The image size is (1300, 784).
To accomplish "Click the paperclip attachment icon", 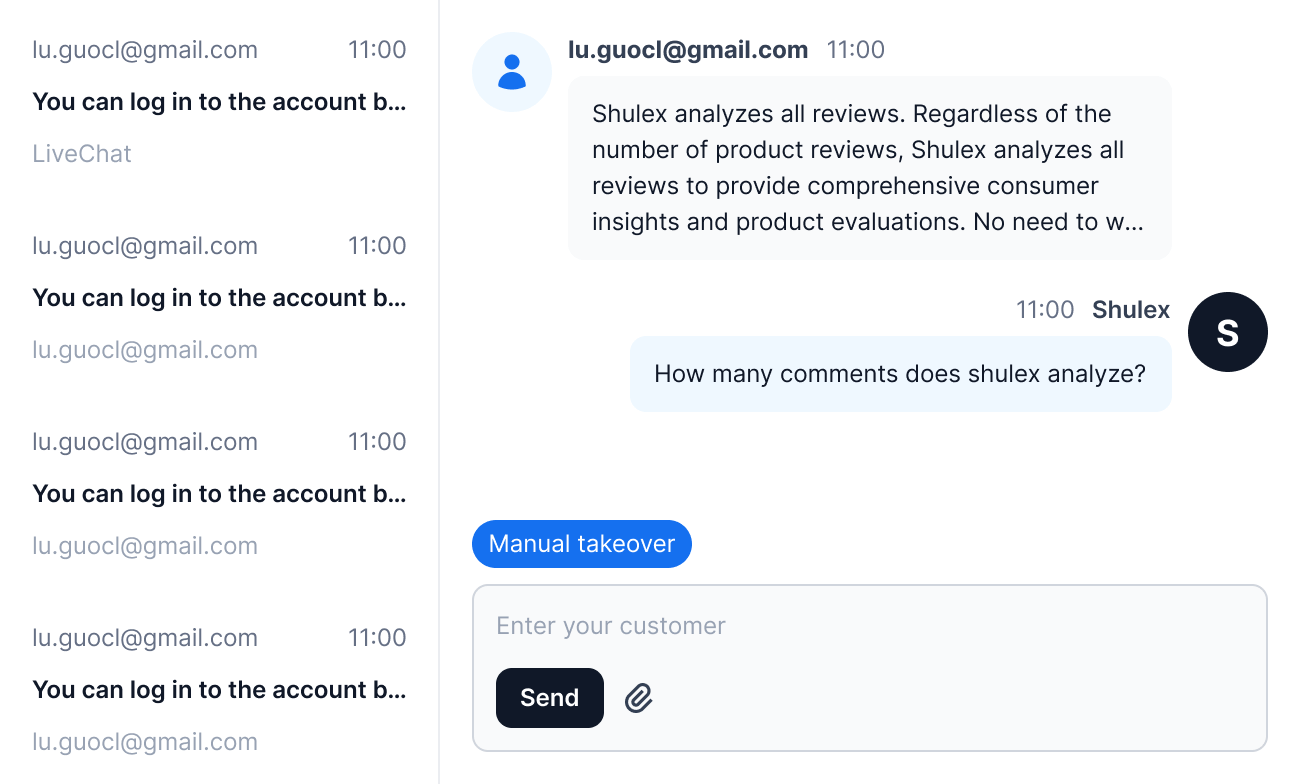I will click(x=639, y=698).
